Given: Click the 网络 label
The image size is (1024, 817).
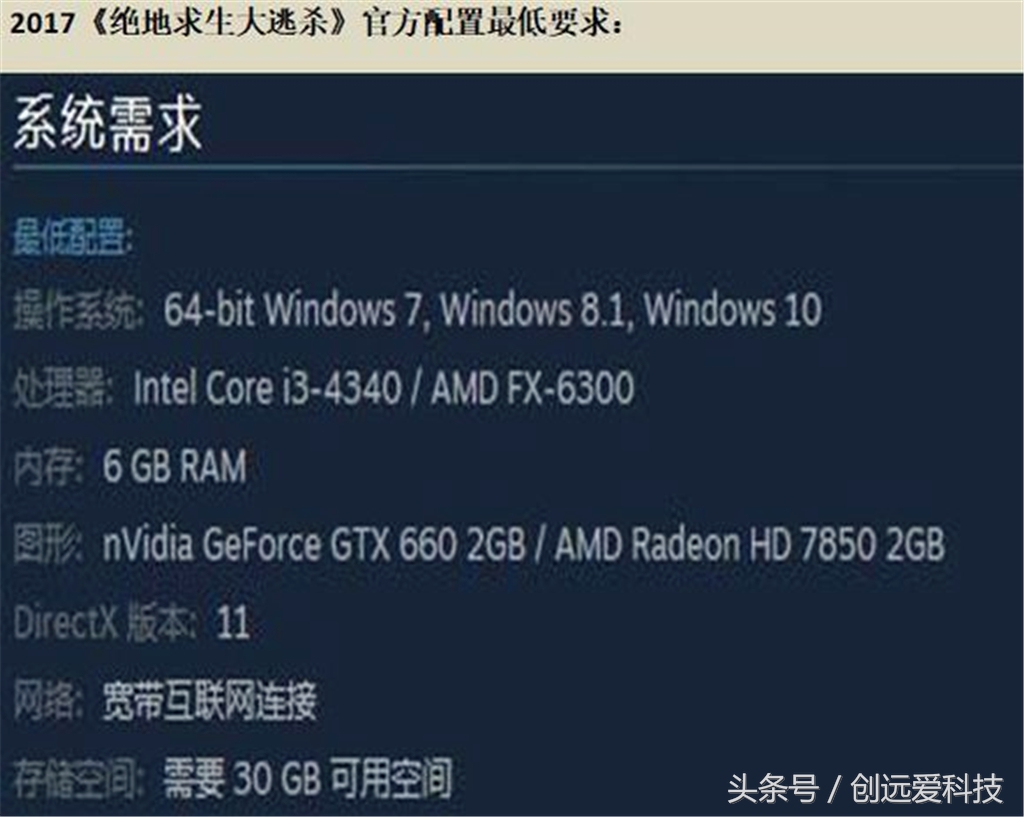Looking at the screenshot, I should tap(49, 701).
